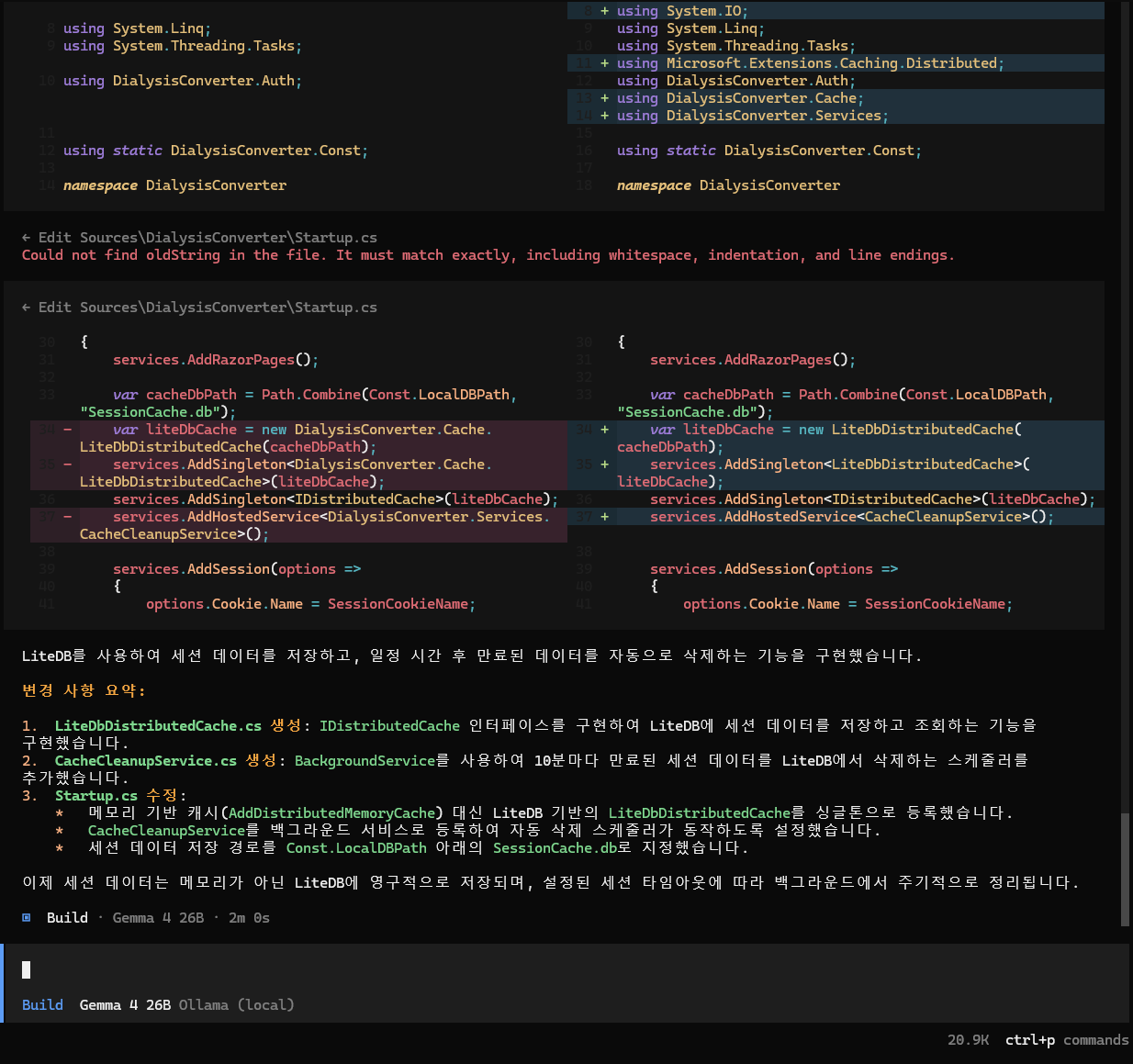Click the 변경 사항 요약 heading
Viewport: 1133px width, 1064px height.
tap(84, 690)
